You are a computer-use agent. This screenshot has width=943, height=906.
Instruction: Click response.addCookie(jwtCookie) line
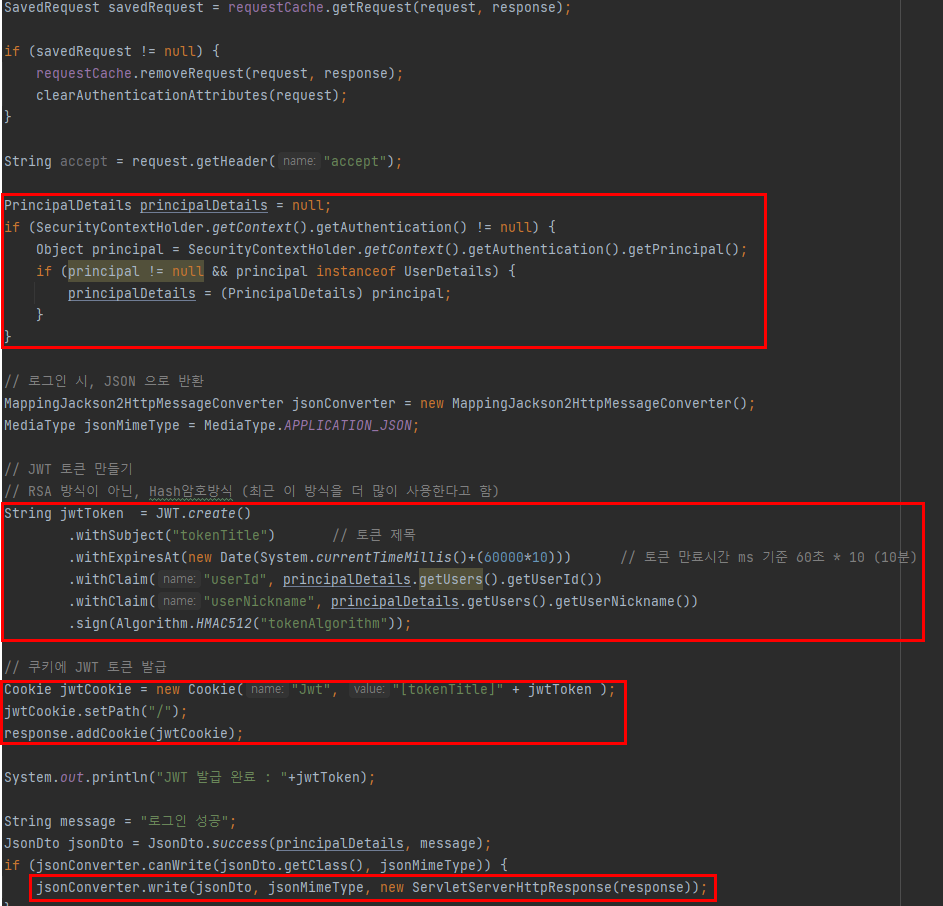(x=123, y=733)
